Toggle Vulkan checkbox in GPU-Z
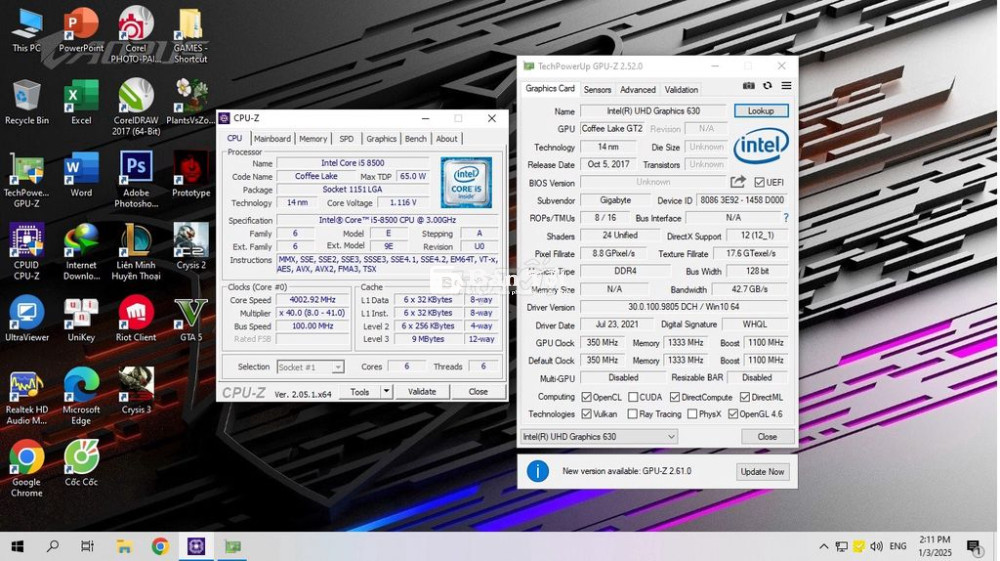1000x561 pixels. [x=587, y=414]
